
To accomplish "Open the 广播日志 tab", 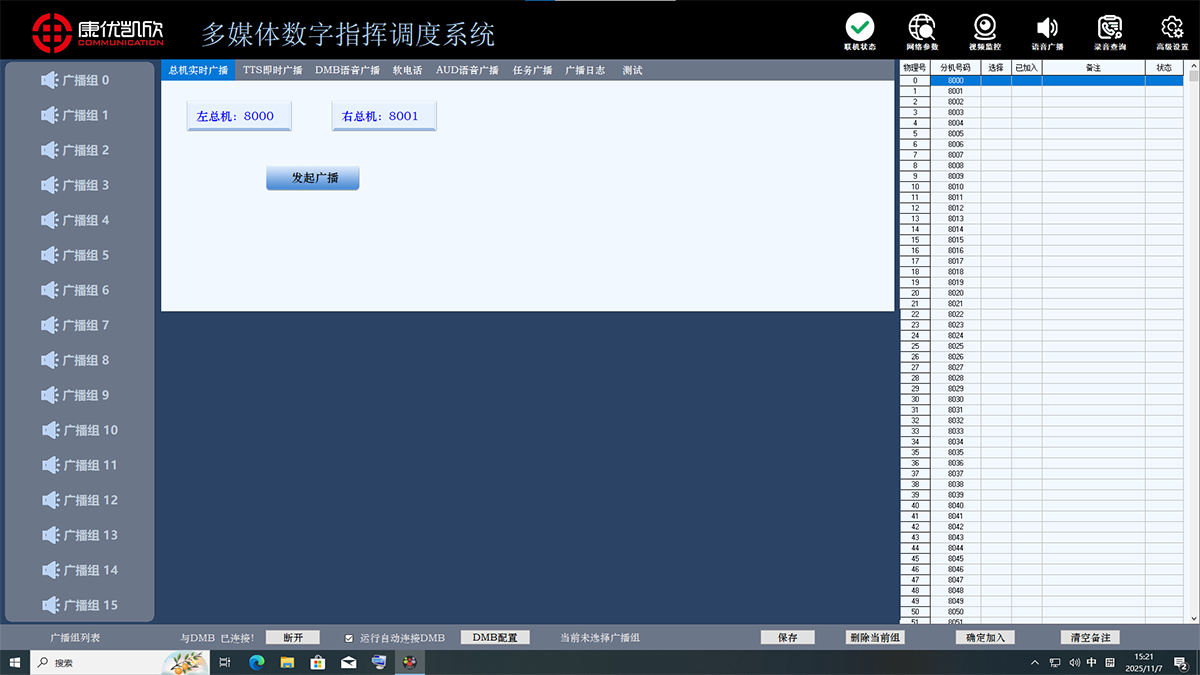I will (x=585, y=71).
